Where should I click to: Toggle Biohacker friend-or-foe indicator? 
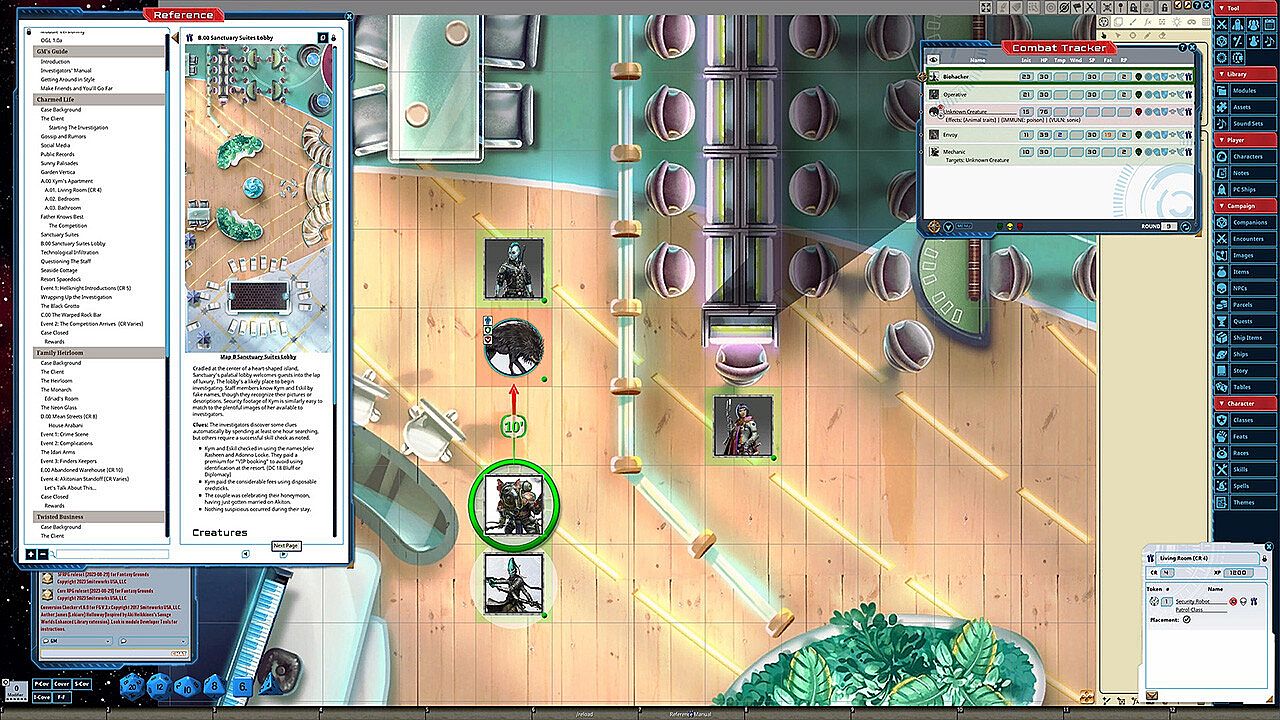[1138, 76]
